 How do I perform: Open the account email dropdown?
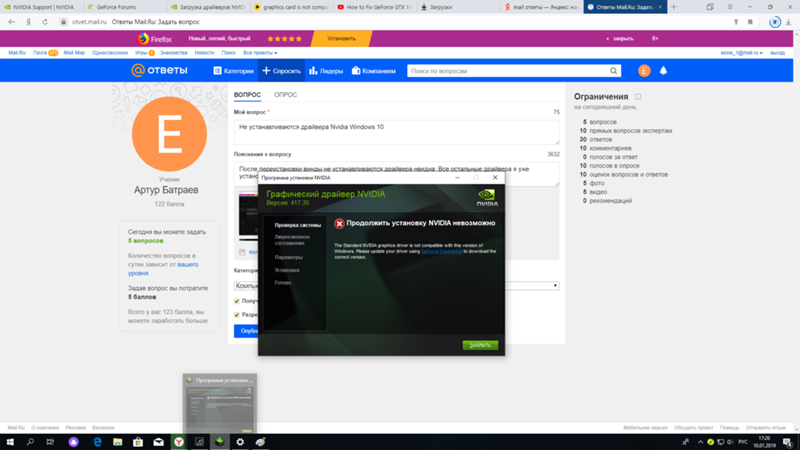741,53
